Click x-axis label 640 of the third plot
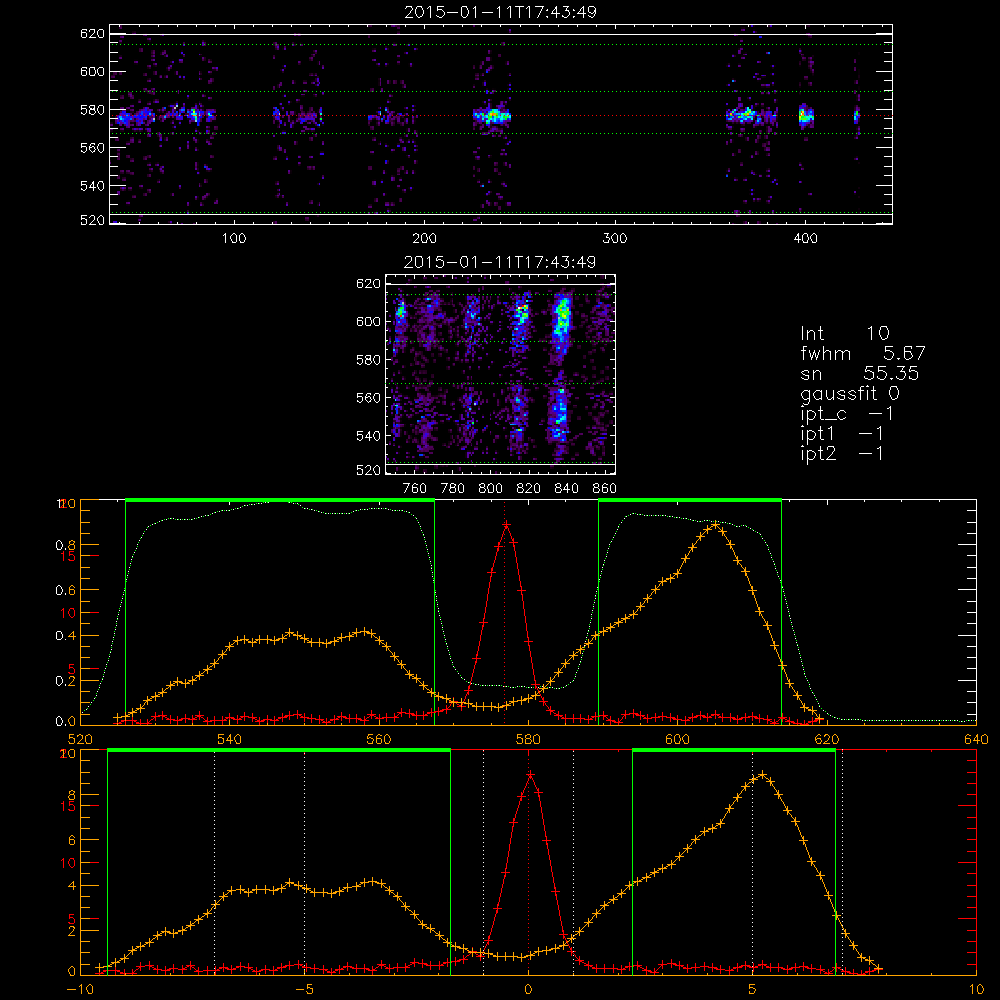1000x1000 pixels. click(976, 739)
